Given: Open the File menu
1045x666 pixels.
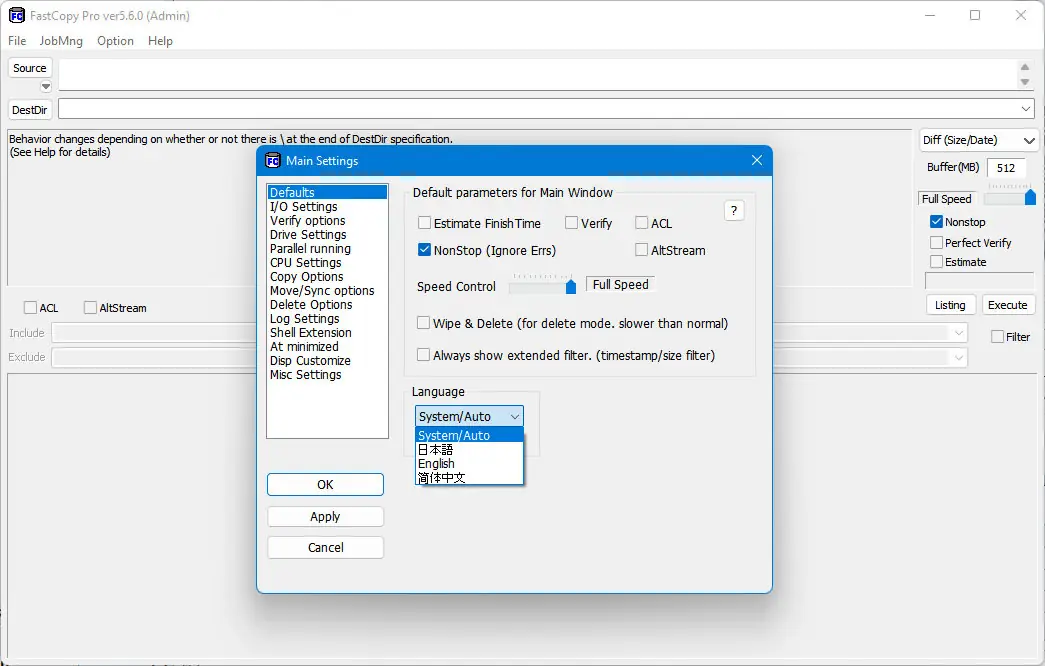Looking at the screenshot, I should point(17,41).
